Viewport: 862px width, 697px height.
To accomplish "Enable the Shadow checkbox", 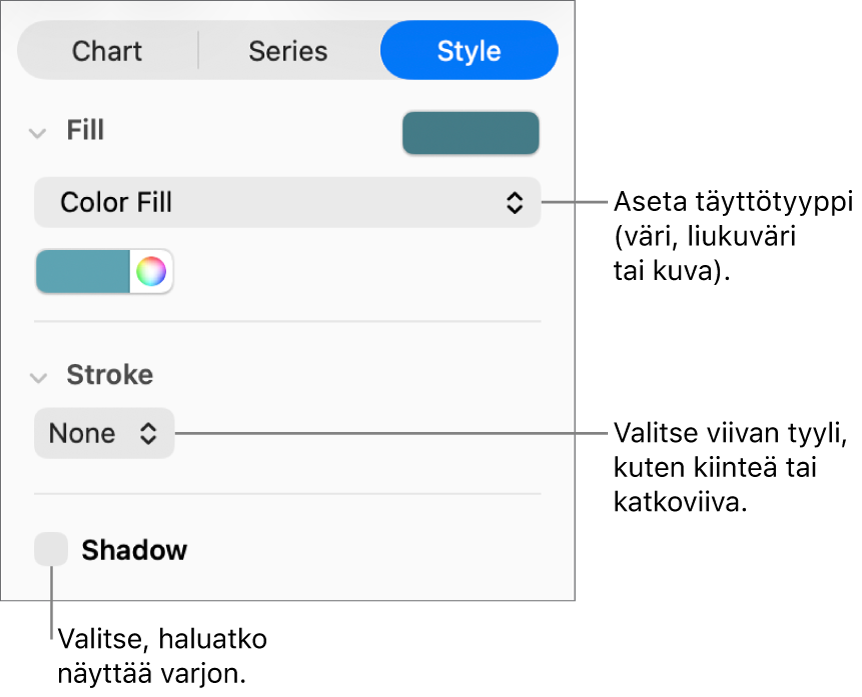I will click(x=51, y=549).
